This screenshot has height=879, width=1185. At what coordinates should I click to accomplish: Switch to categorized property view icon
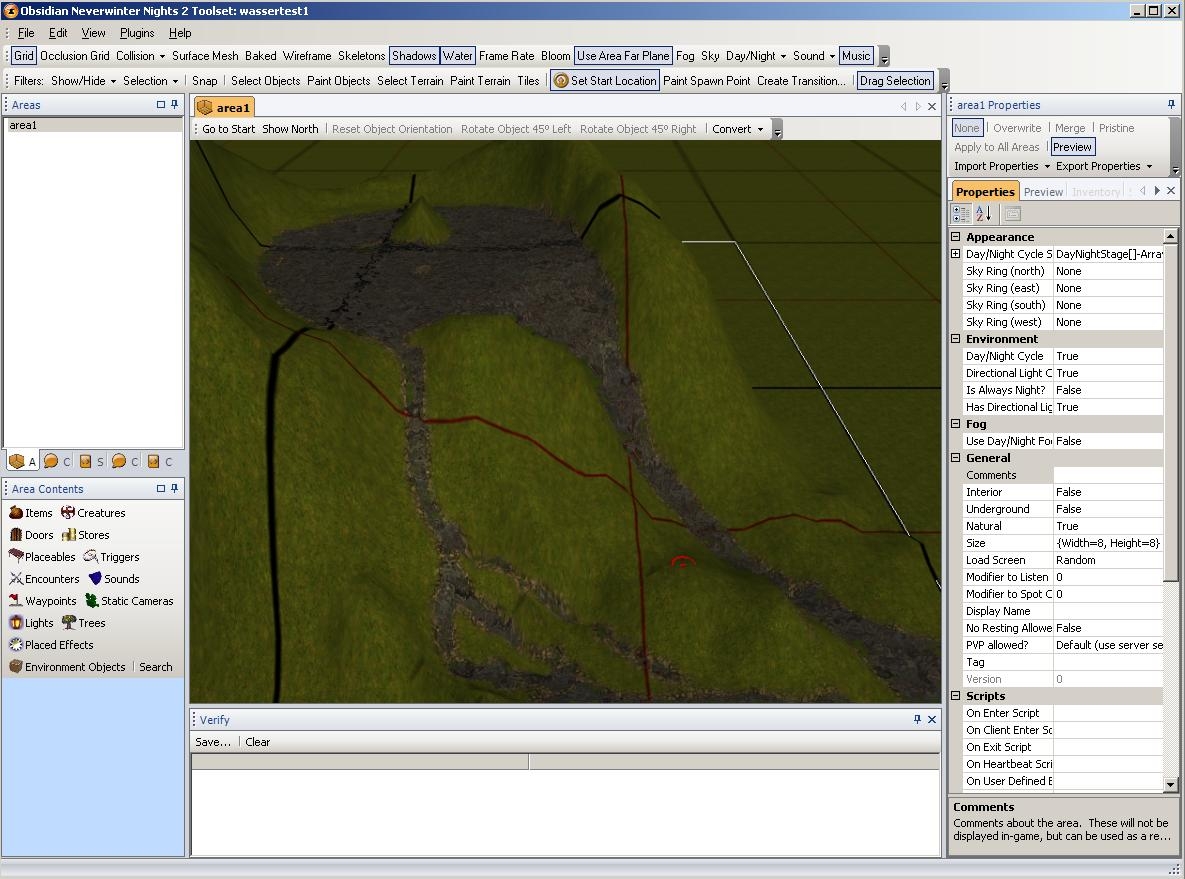[961, 214]
